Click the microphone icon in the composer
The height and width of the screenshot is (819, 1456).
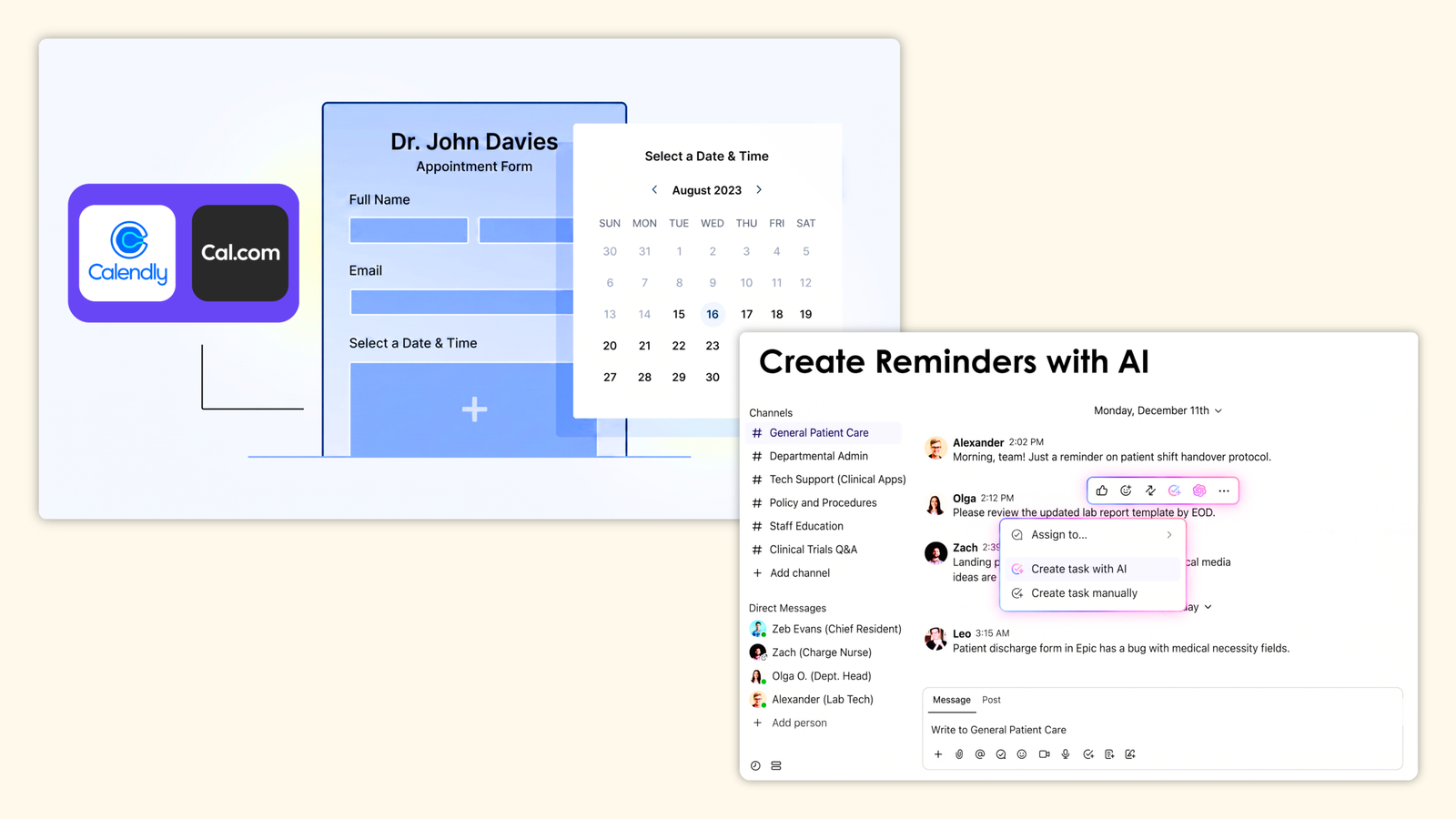(1066, 754)
